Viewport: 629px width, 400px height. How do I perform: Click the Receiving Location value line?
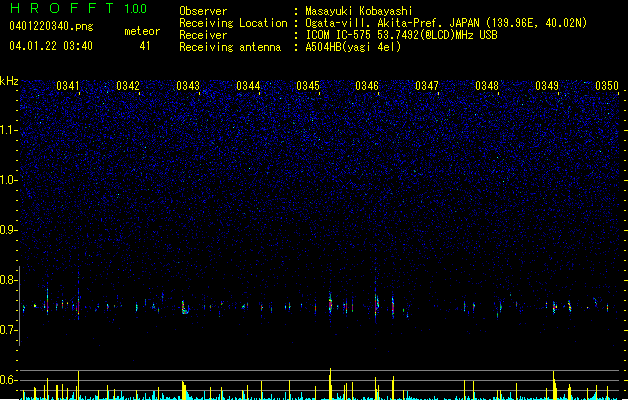point(446,23)
